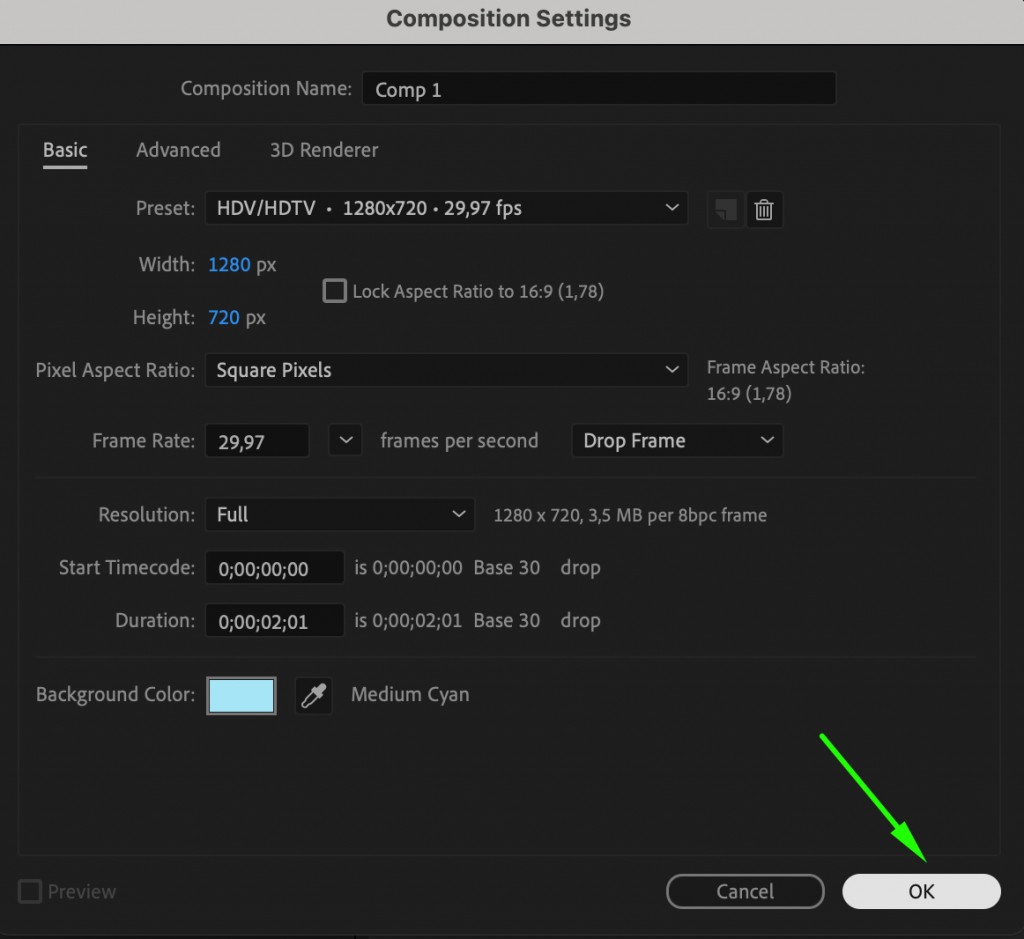Select the Start Timecode field
The image size is (1024, 939).
(274, 567)
